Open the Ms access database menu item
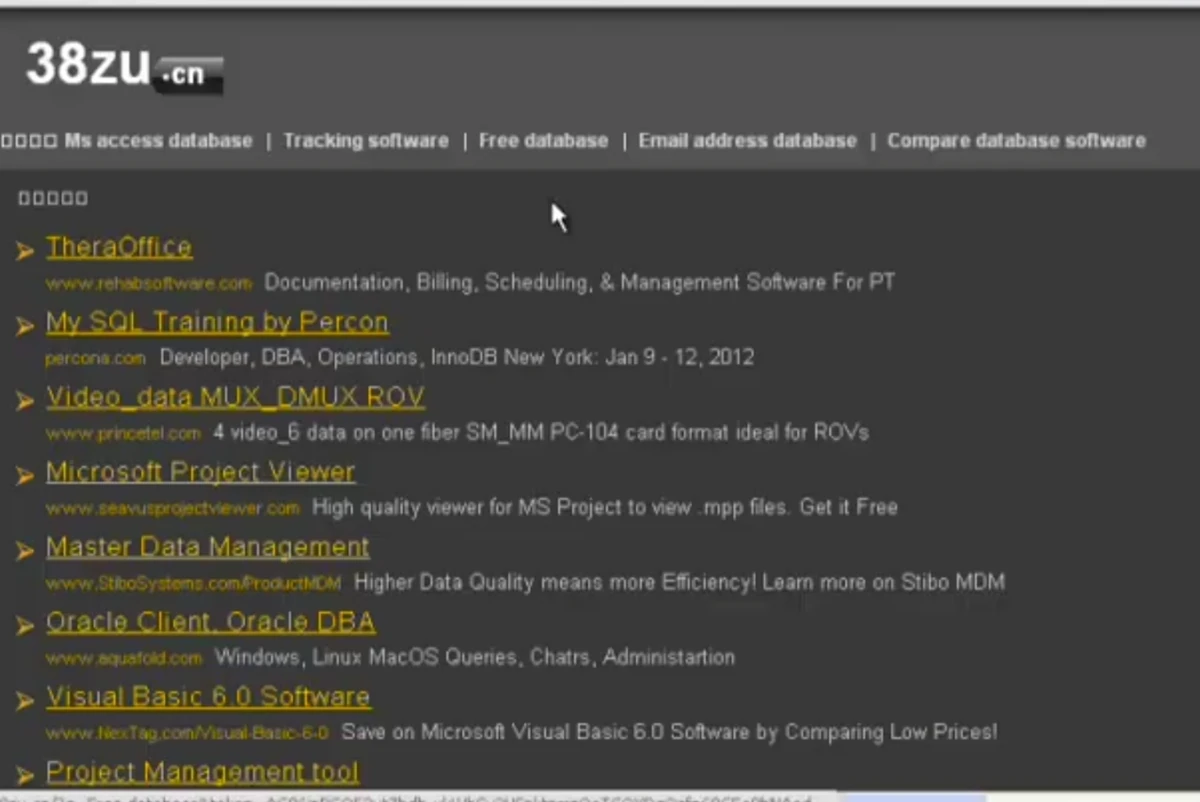The height and width of the screenshot is (802, 1200). point(157,140)
